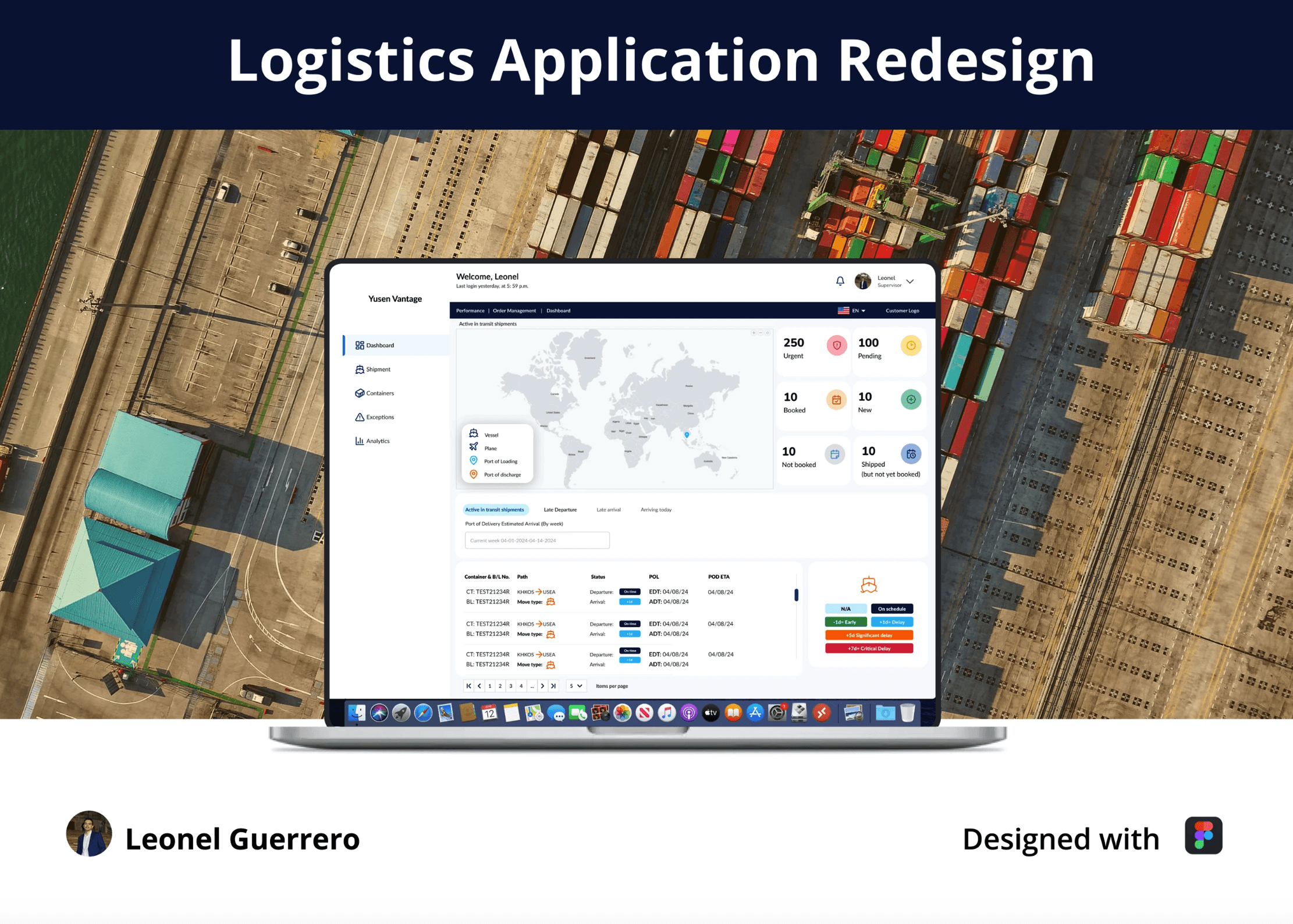Click the green New plus icon

pyautogui.click(x=910, y=400)
